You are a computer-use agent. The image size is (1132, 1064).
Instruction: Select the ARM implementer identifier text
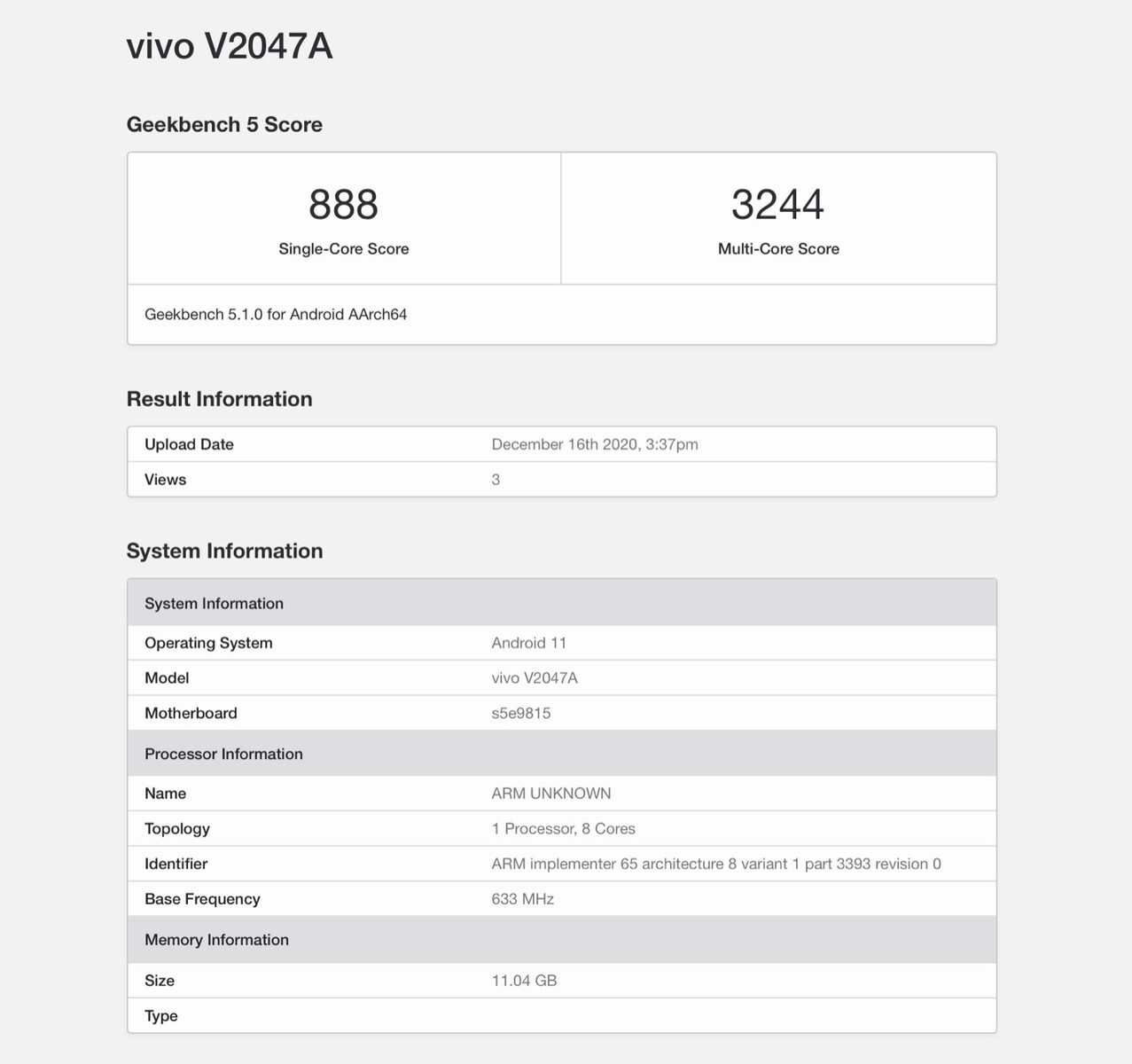[716, 864]
